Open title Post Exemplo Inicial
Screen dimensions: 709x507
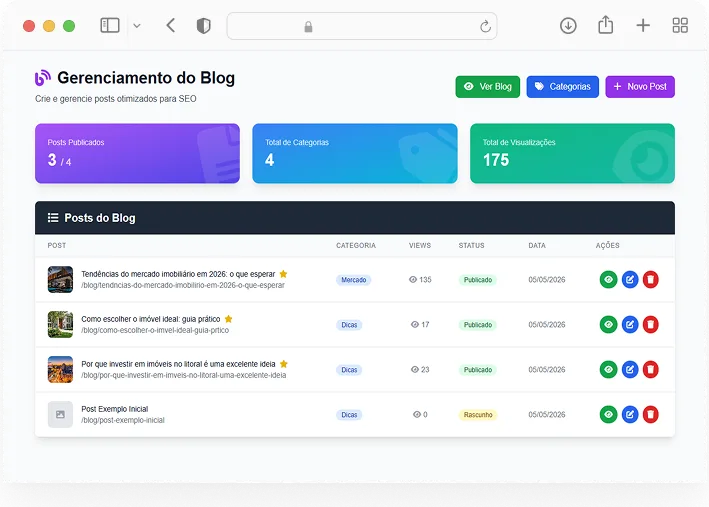pos(115,409)
